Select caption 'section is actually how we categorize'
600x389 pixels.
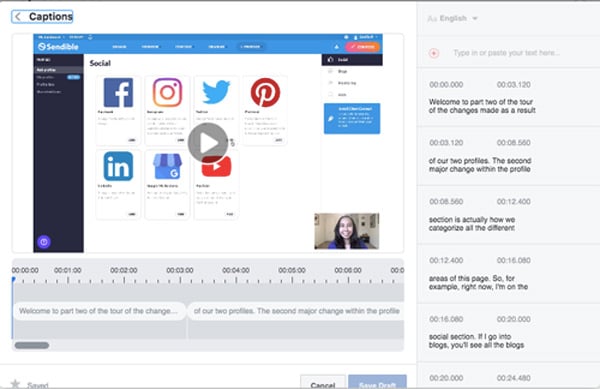pos(472,224)
